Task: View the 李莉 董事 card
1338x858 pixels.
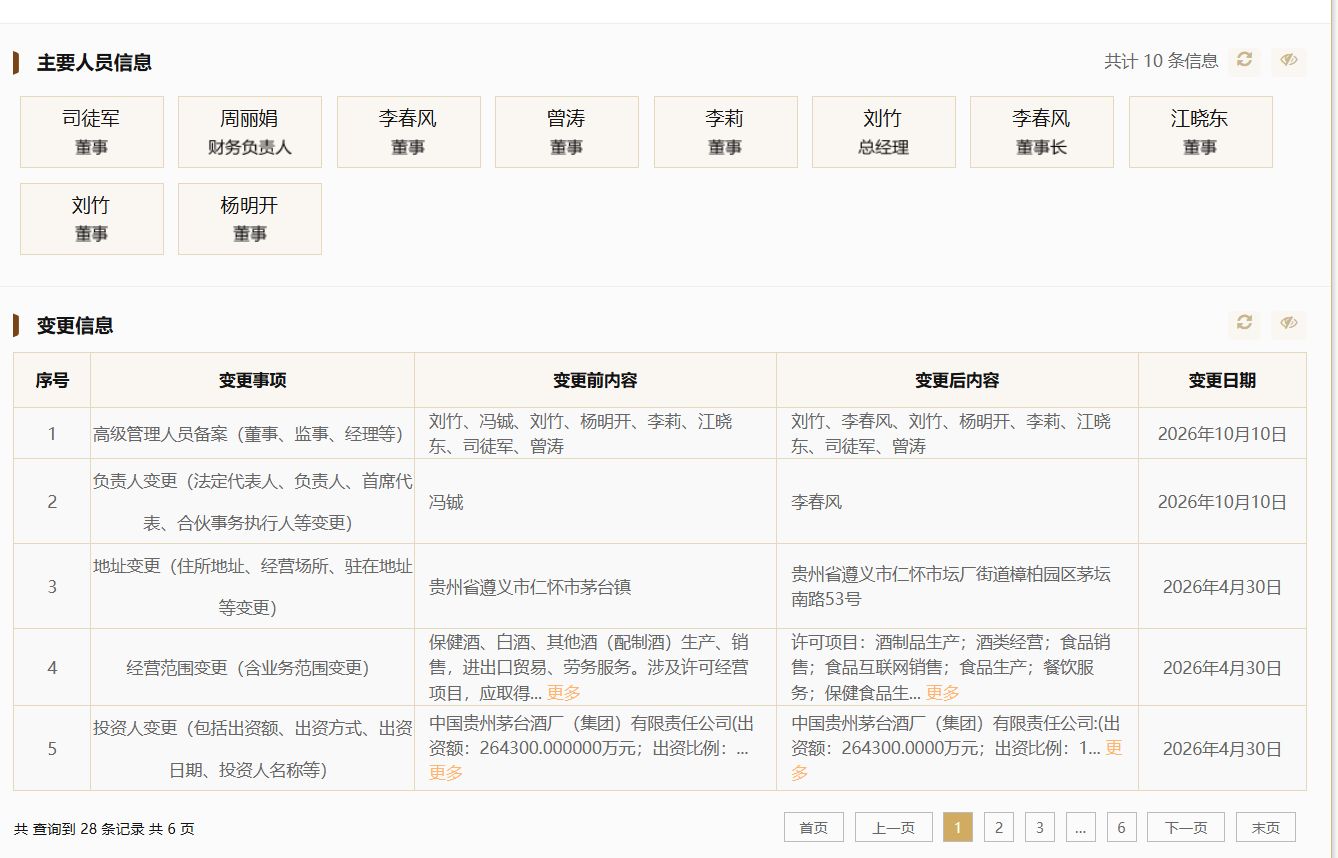Action: (726, 132)
